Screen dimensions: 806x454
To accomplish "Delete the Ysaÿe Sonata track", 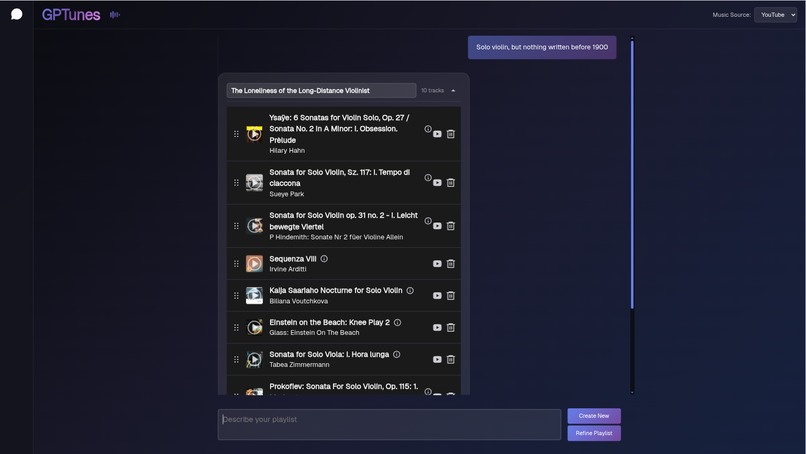I will 451,134.
